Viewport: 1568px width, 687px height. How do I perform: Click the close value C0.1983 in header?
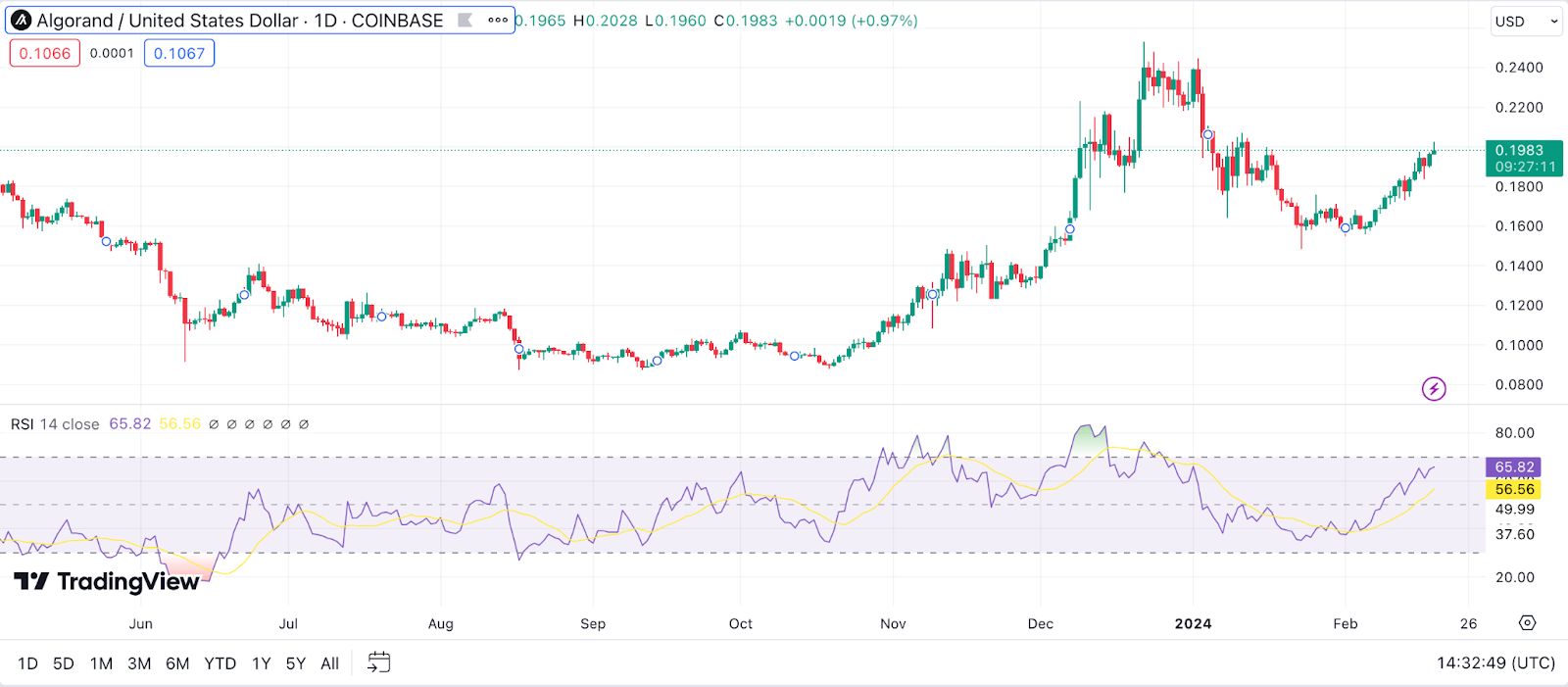[745, 21]
